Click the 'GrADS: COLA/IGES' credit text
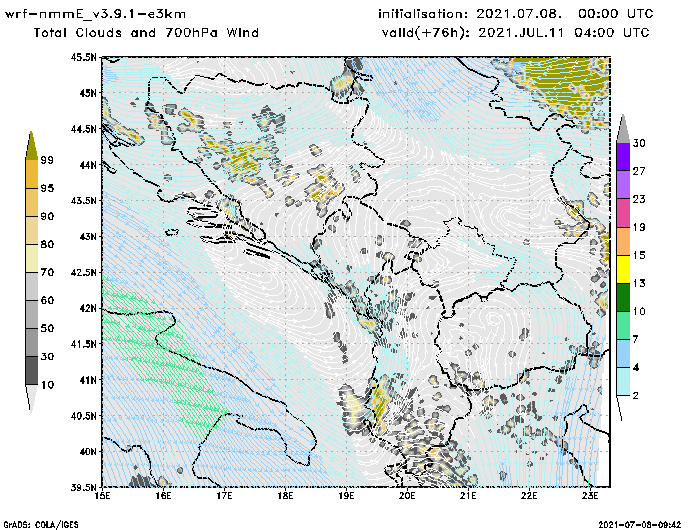Viewport: 700px width, 530px height. coord(41,525)
